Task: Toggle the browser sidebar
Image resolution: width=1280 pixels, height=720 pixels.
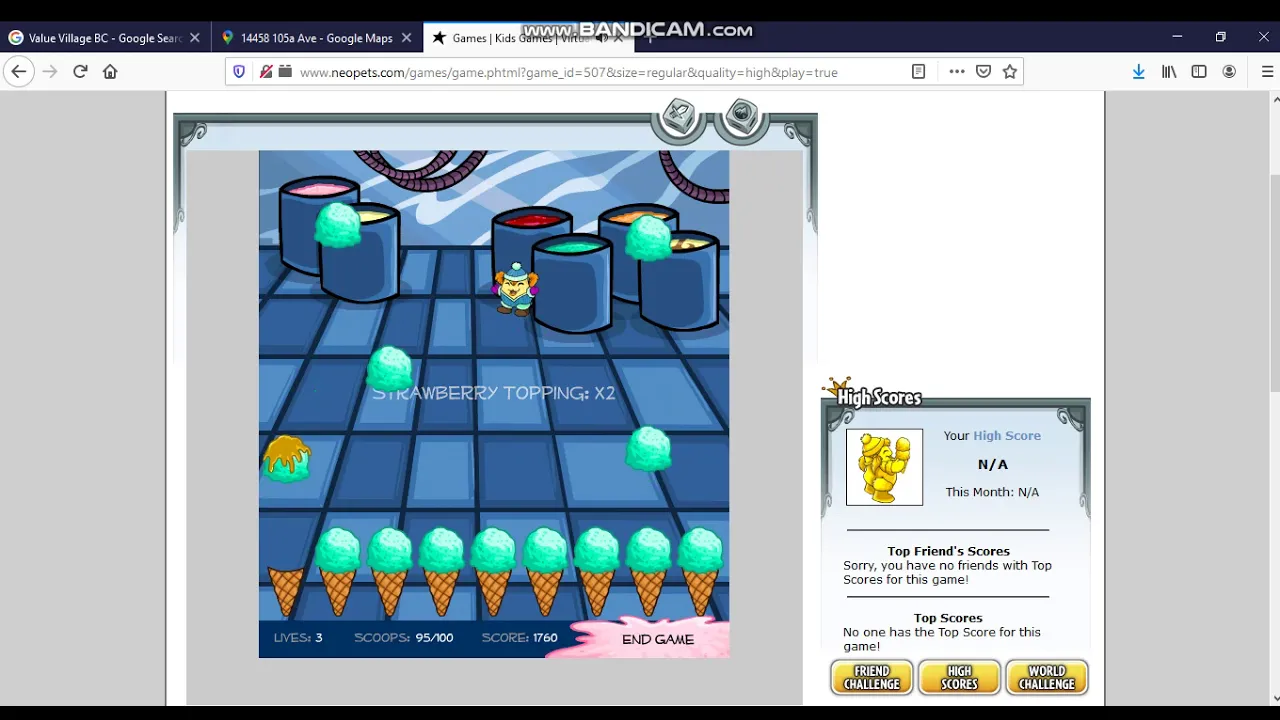Action: point(1199,71)
